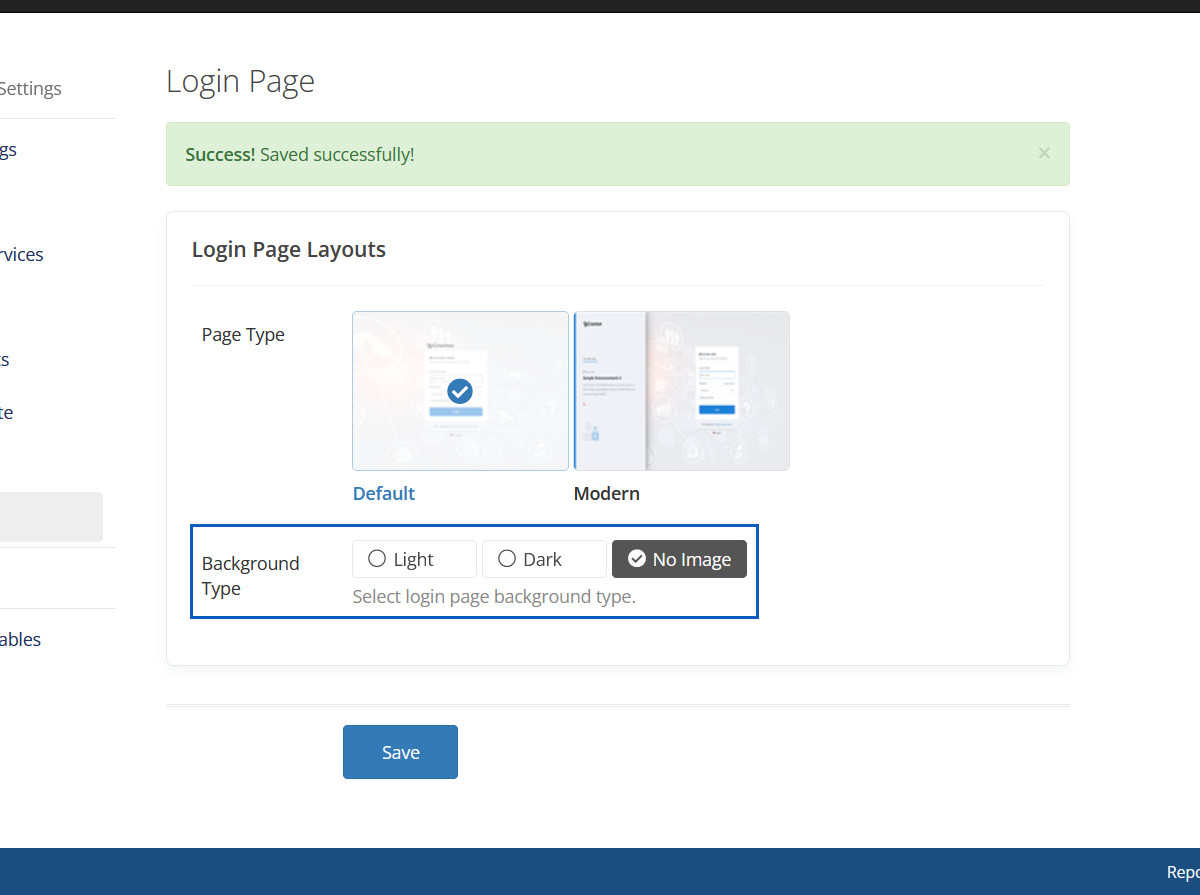1200x895 pixels.
Task: Click the Settings header in the sidebar
Action: (x=30, y=88)
